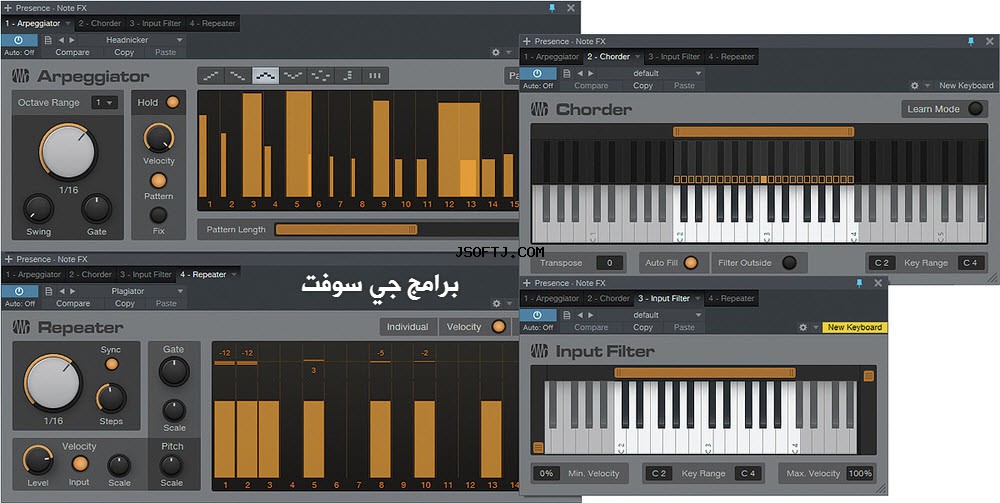Expand the 3 - Input Filter tab arrow

pyautogui.click(x=696, y=298)
